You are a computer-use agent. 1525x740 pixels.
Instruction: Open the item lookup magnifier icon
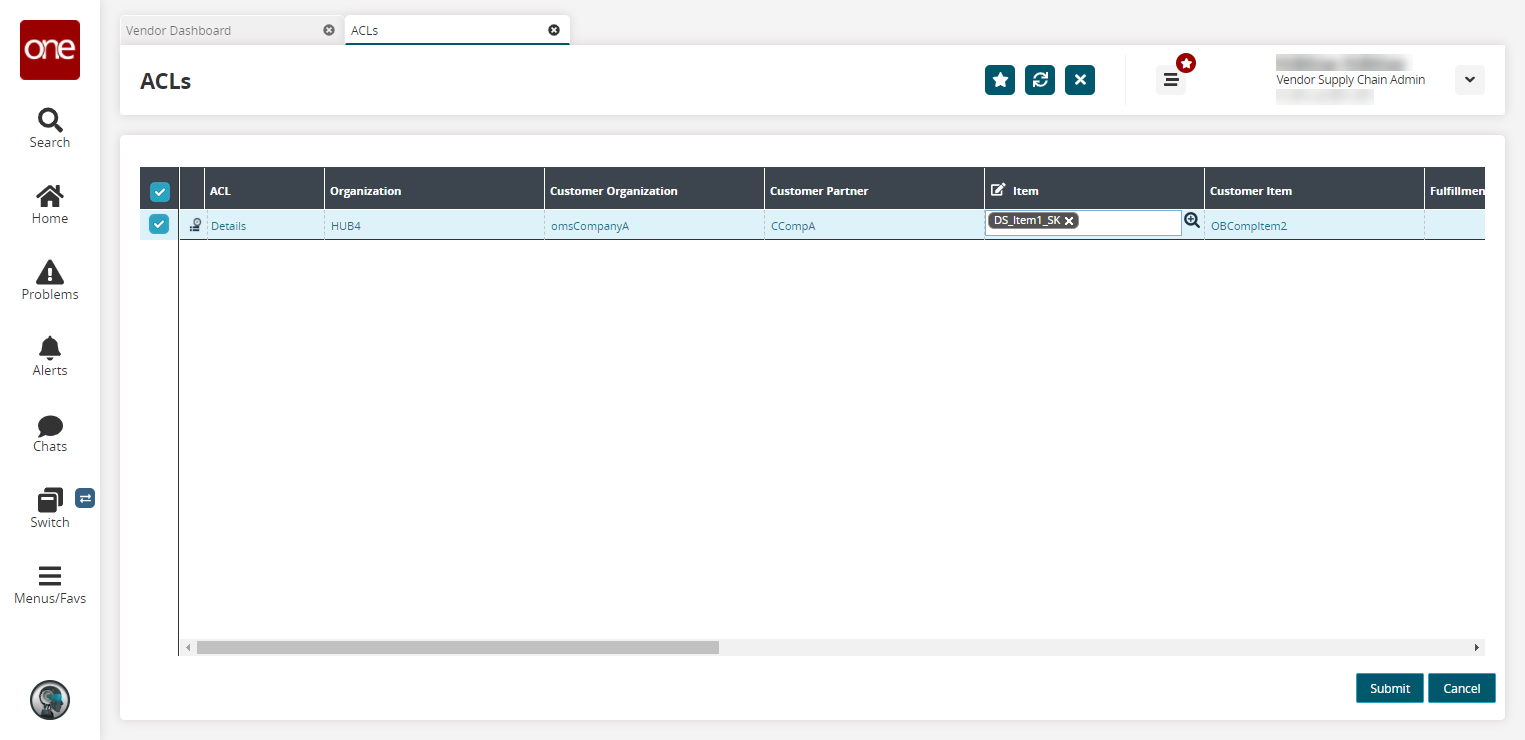[x=1192, y=221]
